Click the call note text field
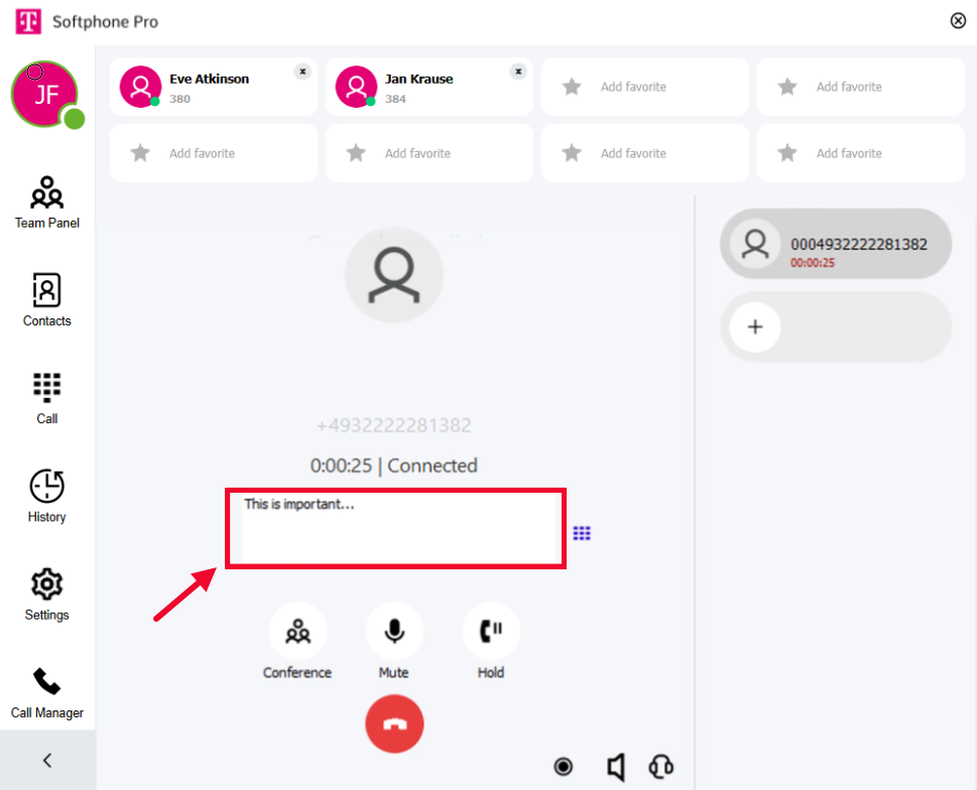The image size is (977, 790). pos(398,528)
